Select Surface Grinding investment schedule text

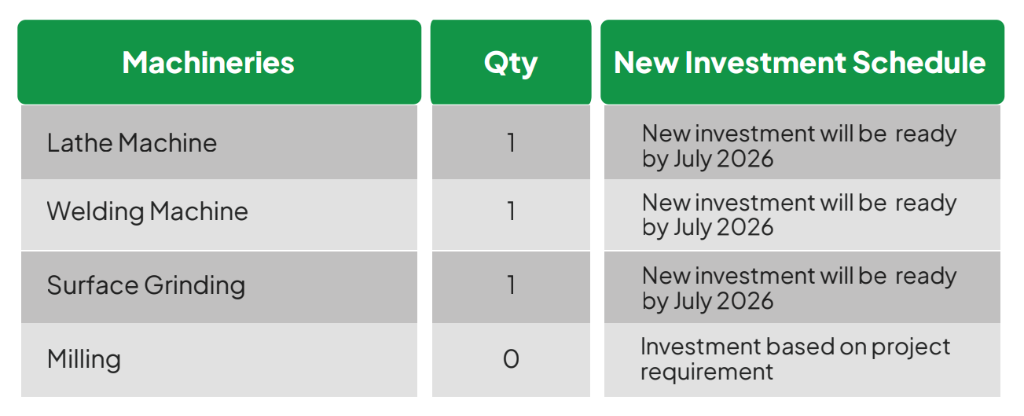coord(799,288)
